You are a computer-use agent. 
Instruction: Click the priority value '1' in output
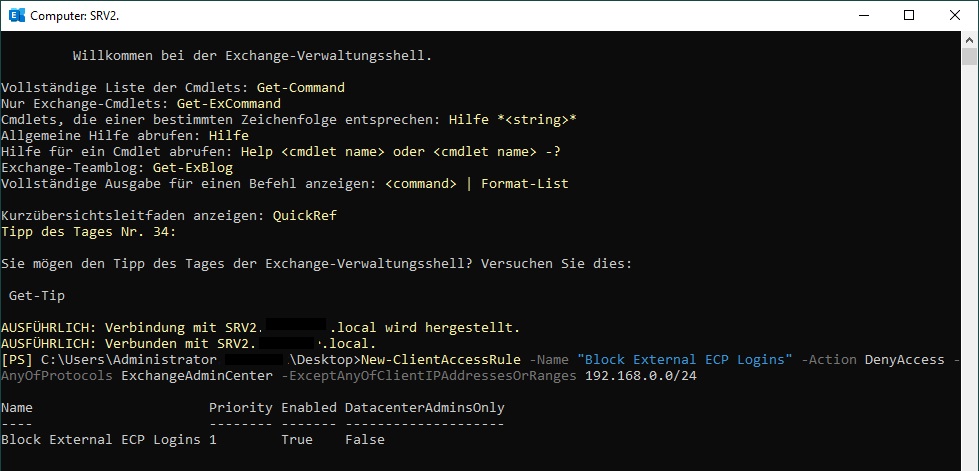pos(212,440)
